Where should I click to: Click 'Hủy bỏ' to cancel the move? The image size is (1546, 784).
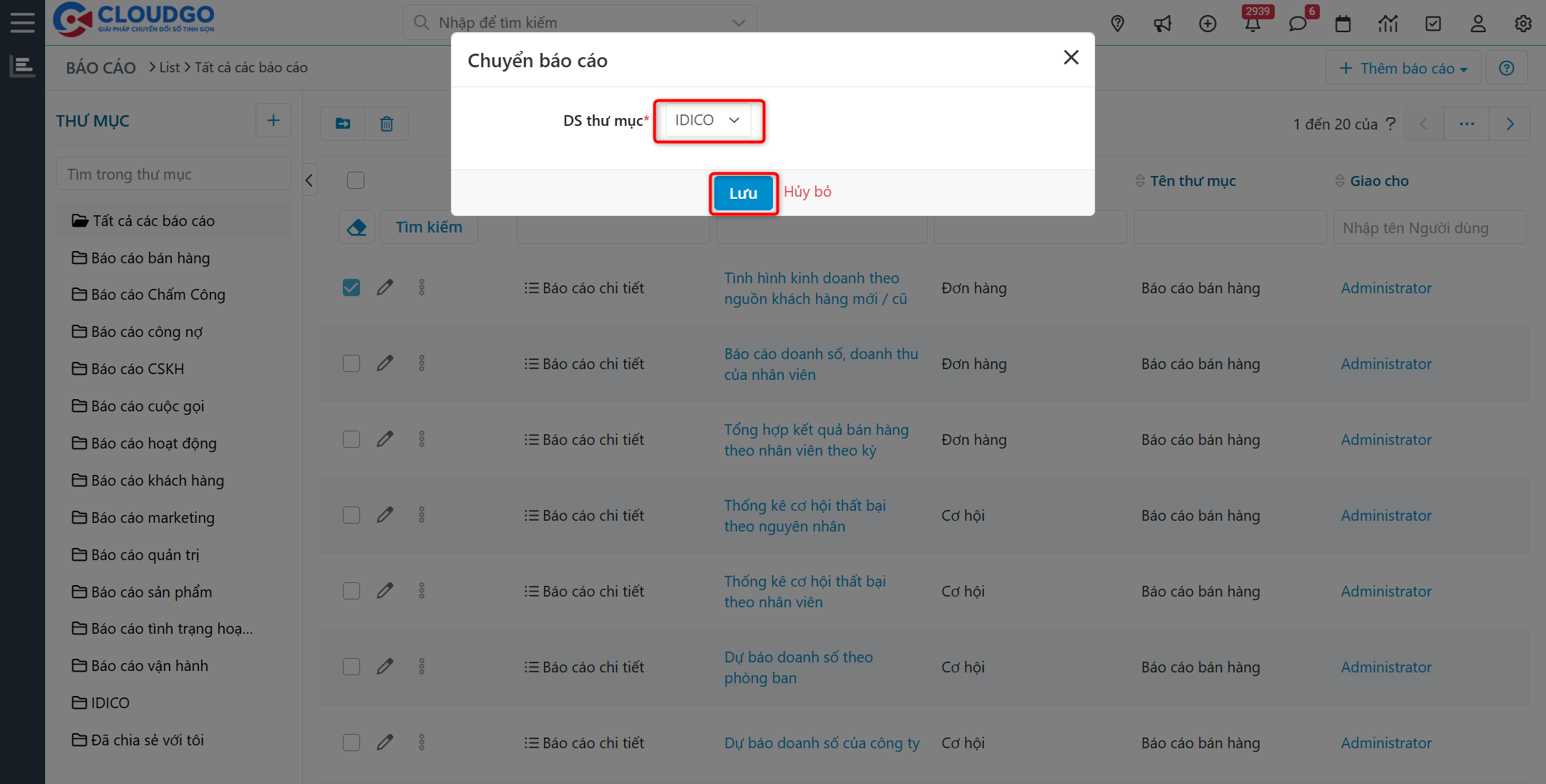[807, 192]
